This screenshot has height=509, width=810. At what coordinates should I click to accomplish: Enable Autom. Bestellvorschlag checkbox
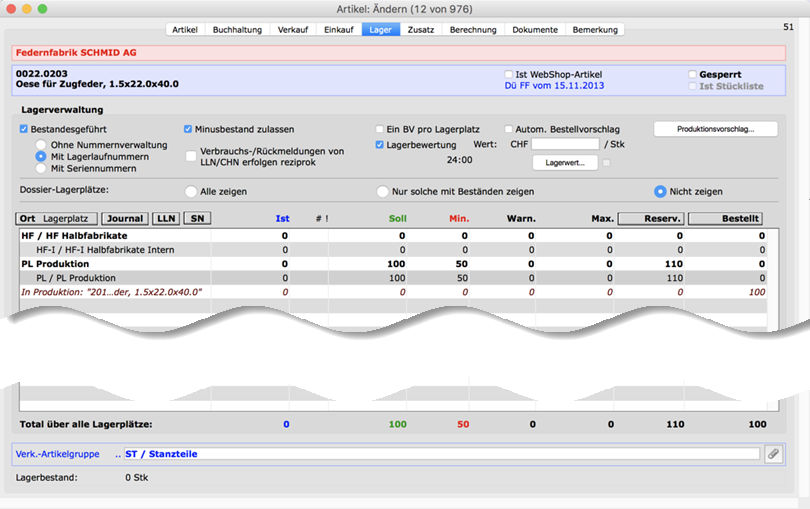[509, 129]
